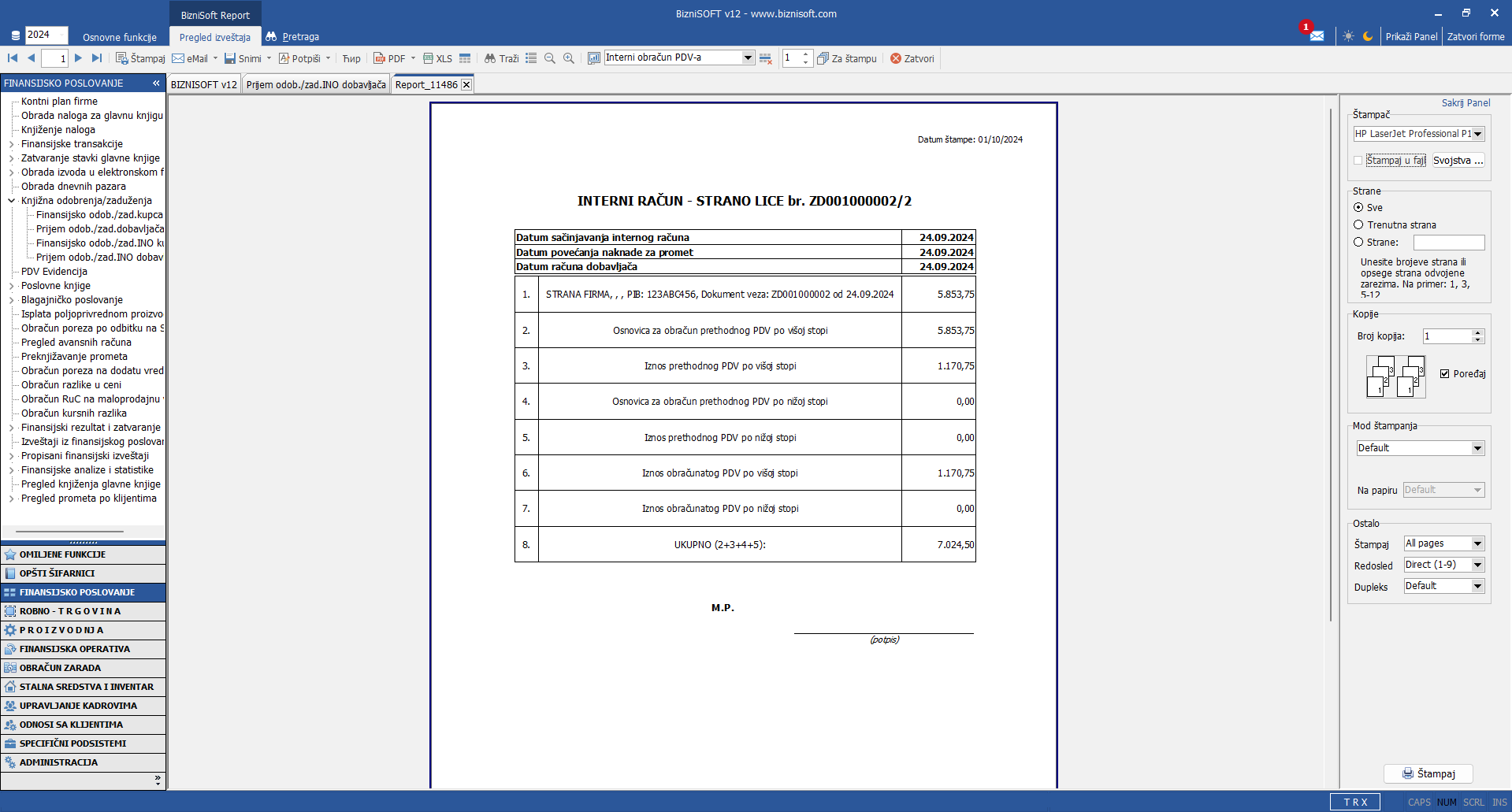Click the Sakrij Panel link

click(x=1466, y=103)
